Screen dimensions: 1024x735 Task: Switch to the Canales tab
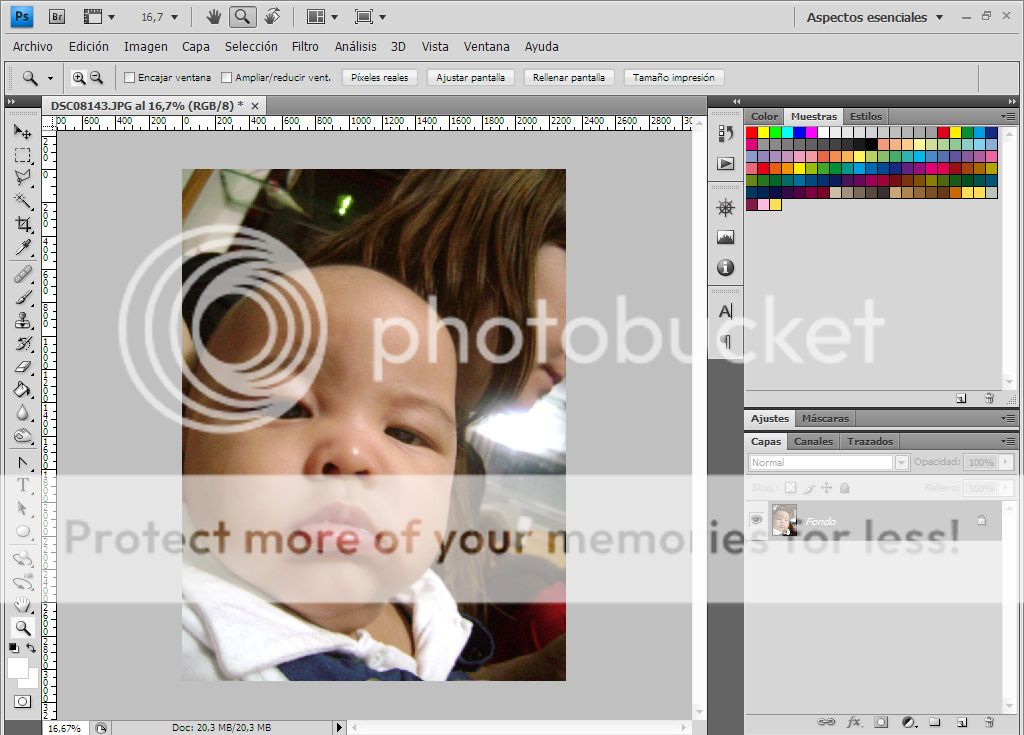[x=813, y=442]
